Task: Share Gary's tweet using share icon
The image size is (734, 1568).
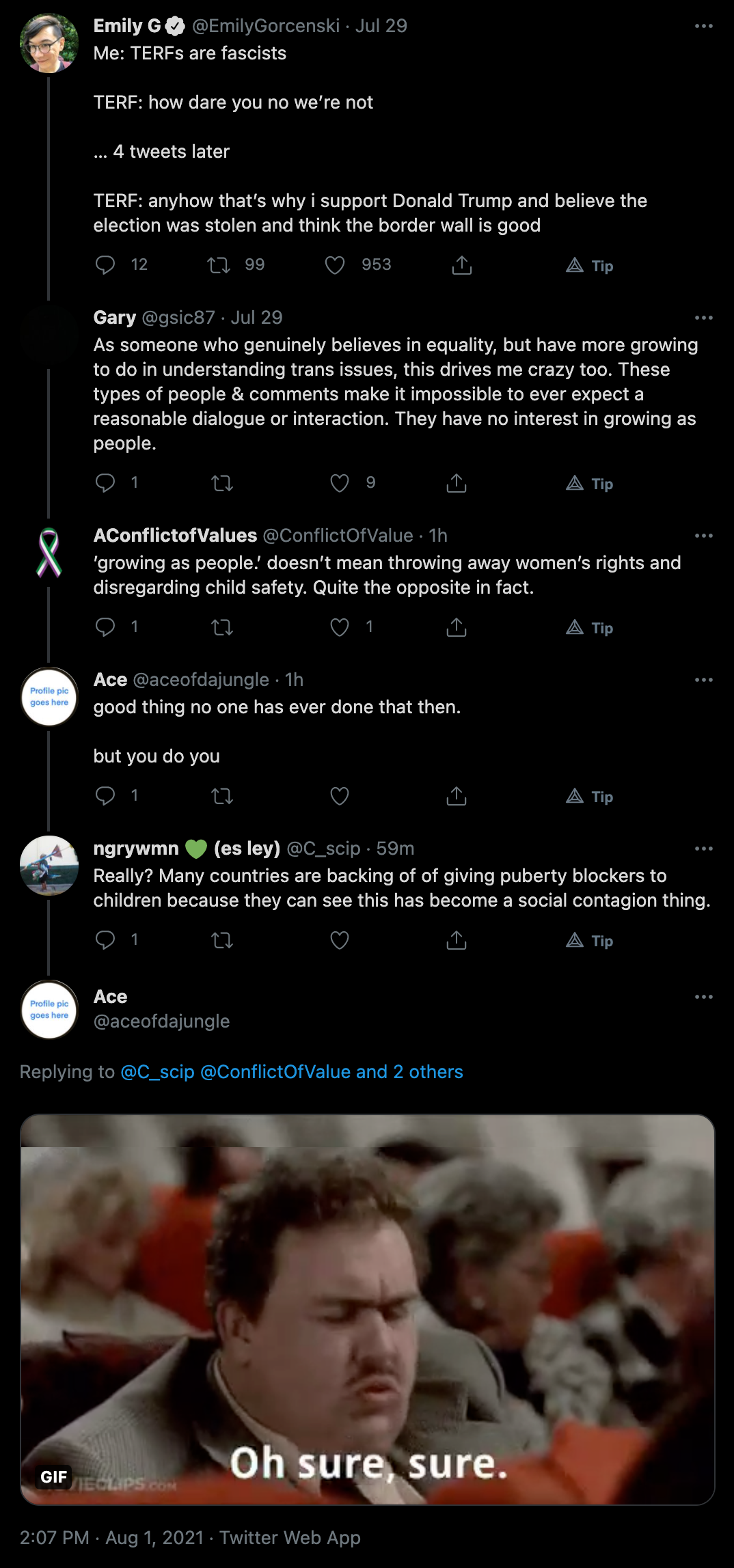Action: point(457,483)
